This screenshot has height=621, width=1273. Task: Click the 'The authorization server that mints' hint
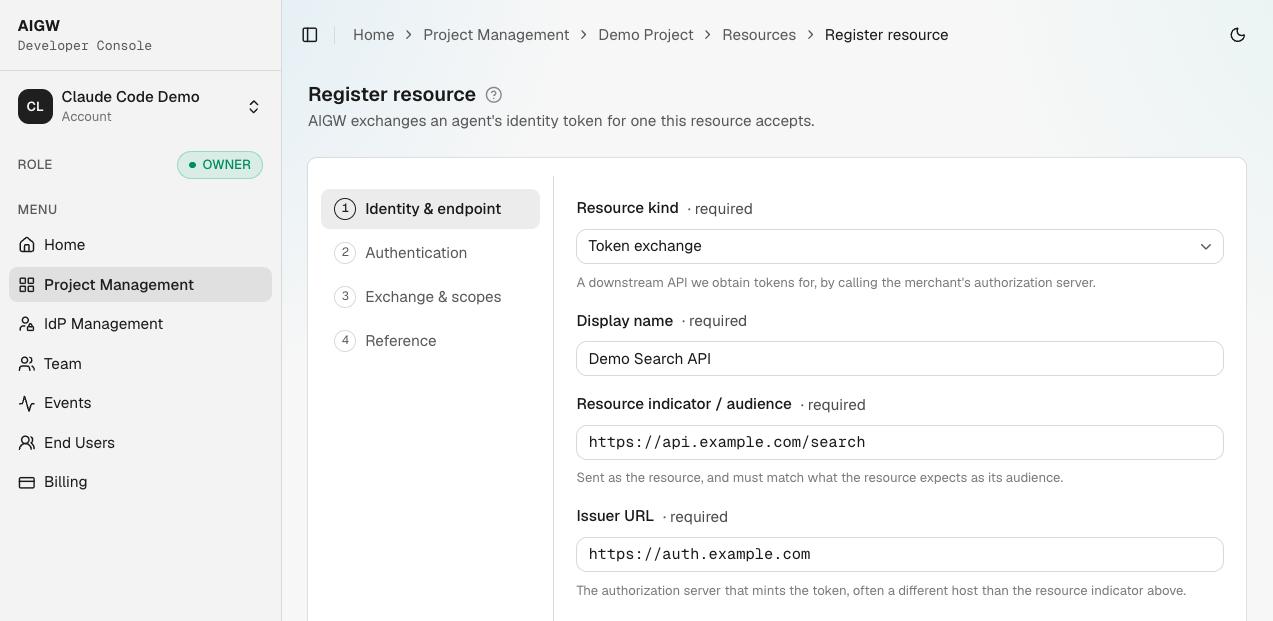tap(881, 591)
